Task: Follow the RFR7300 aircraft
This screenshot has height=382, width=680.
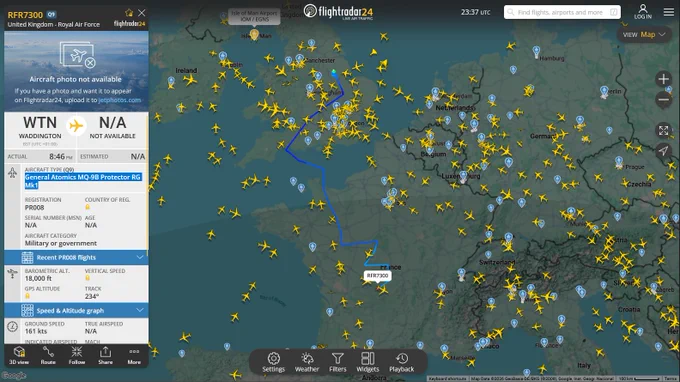Action: (77, 355)
